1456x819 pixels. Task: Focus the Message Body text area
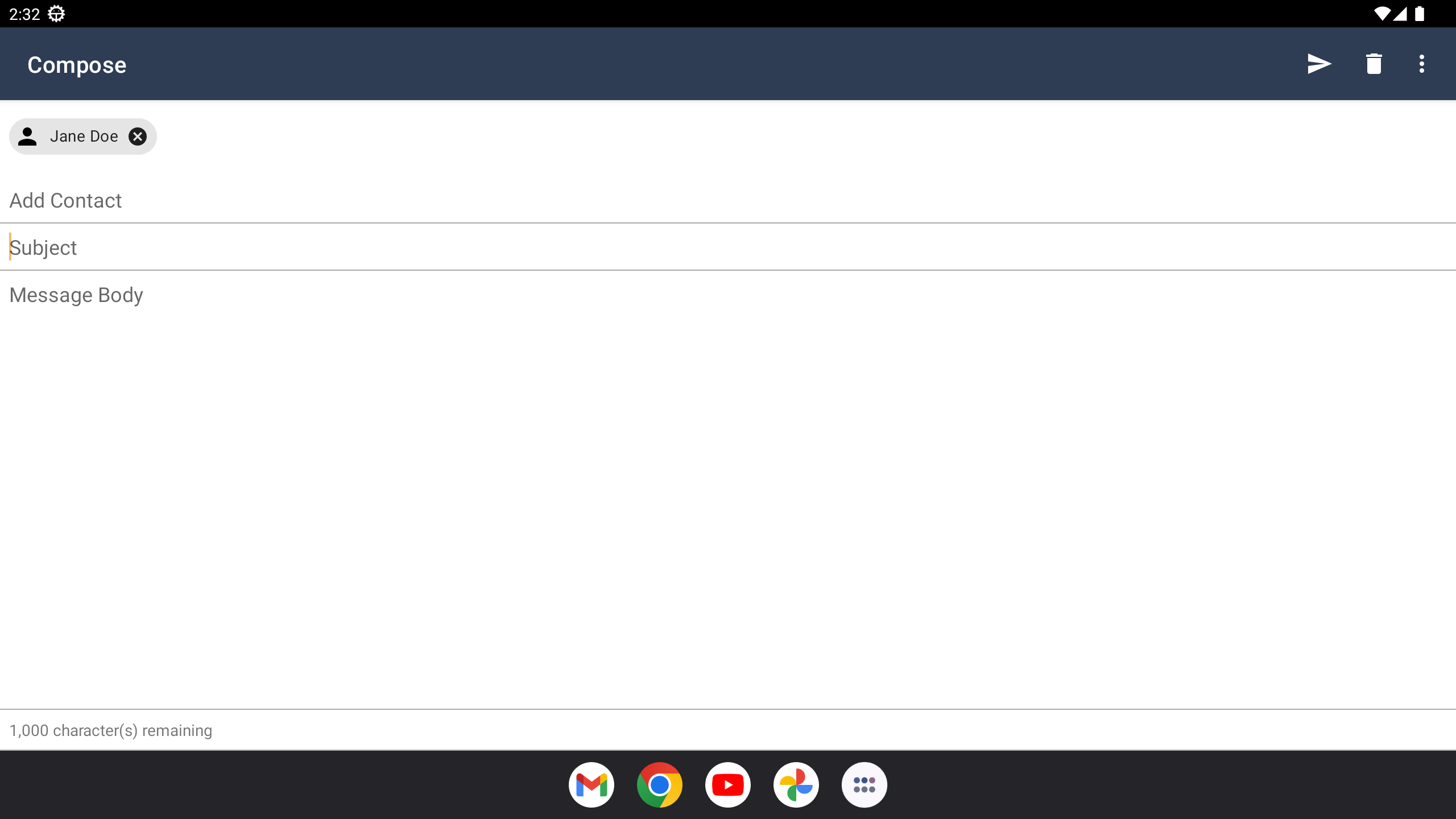point(728,489)
